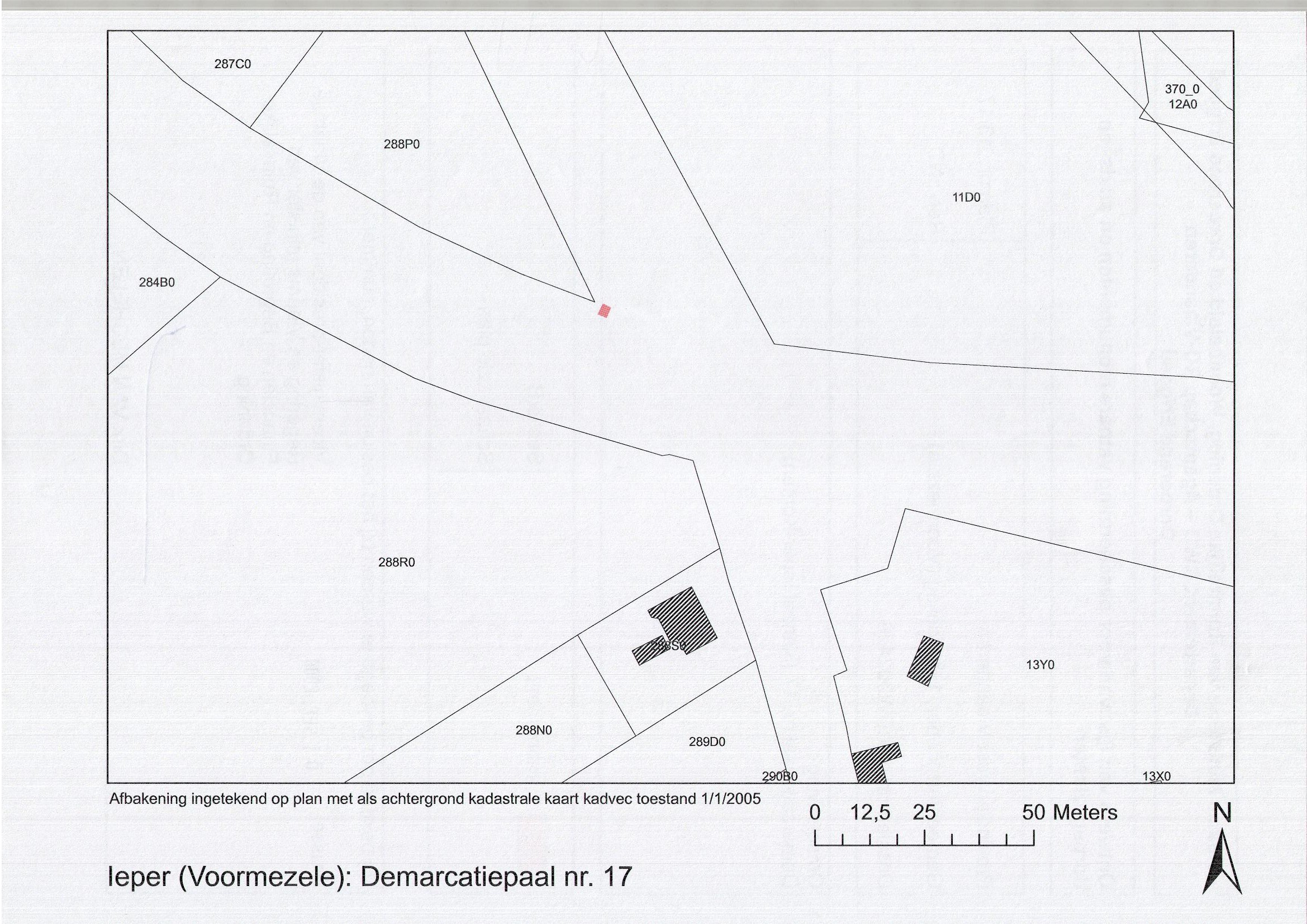Click parcel label 12A0

pos(1182,104)
